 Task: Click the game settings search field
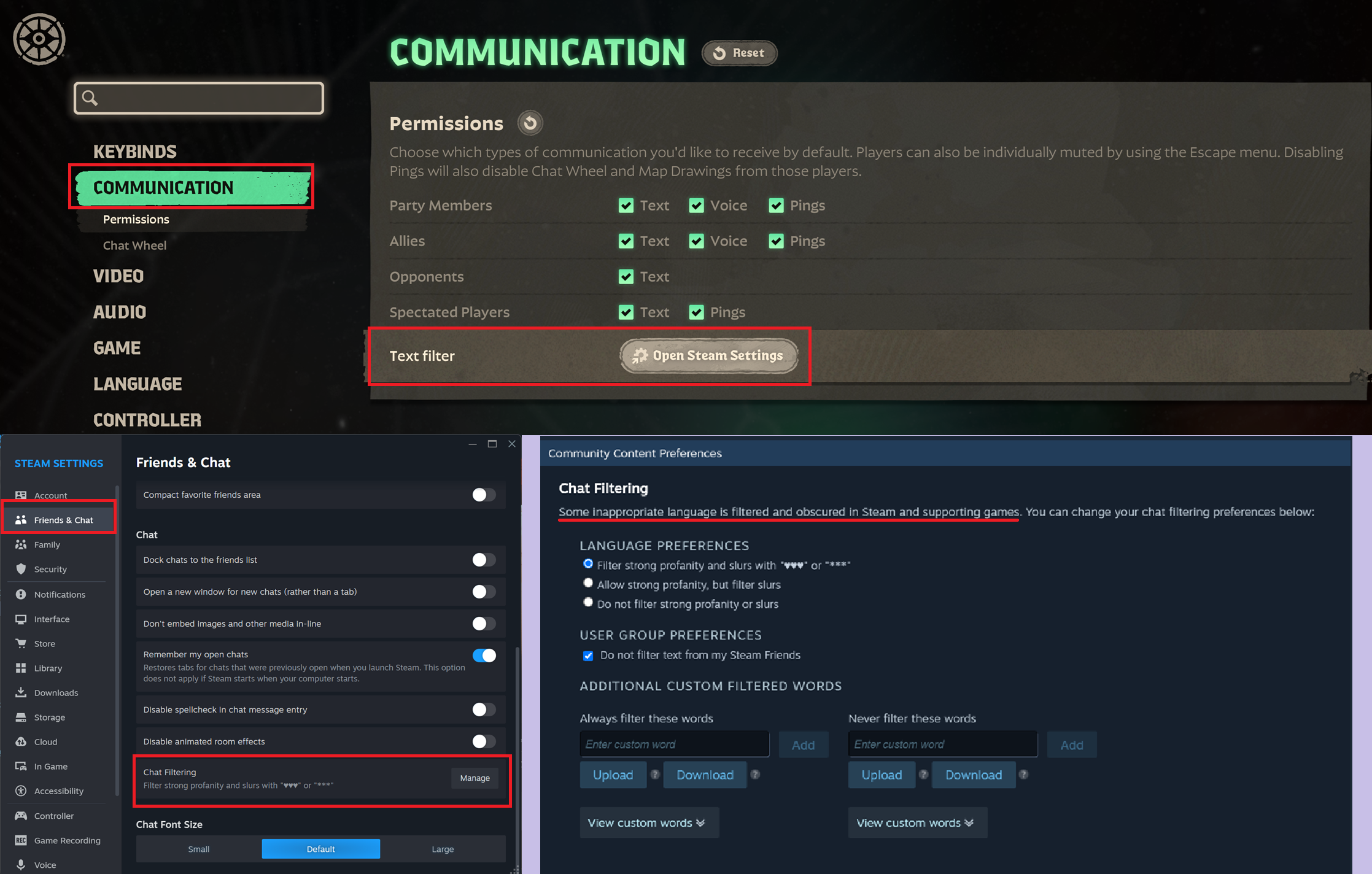(199, 98)
